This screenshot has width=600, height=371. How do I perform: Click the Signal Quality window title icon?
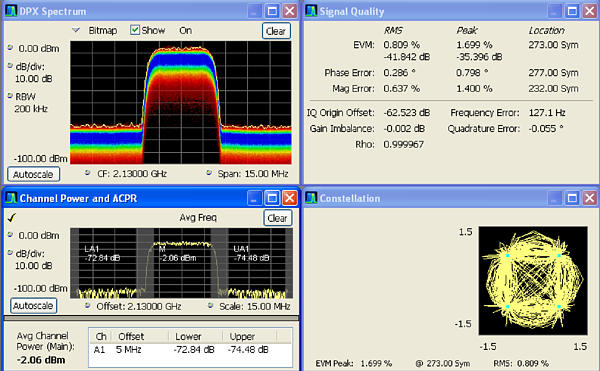click(x=311, y=11)
